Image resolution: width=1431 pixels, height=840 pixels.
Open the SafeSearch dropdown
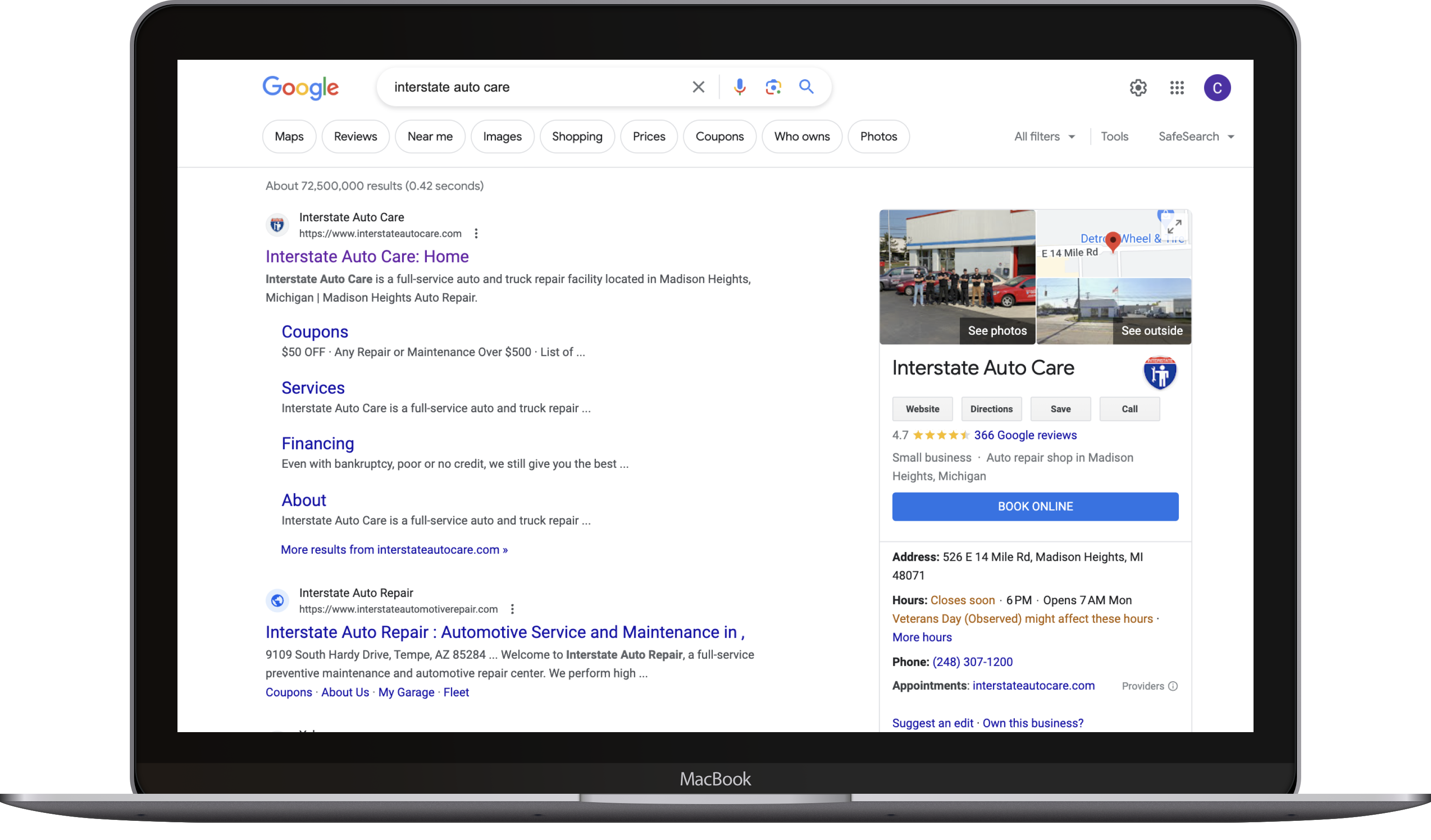(1196, 136)
